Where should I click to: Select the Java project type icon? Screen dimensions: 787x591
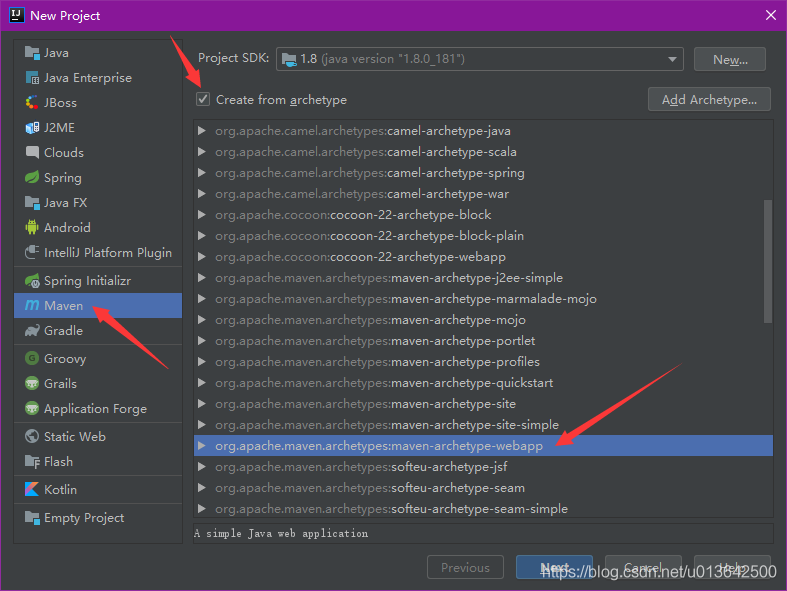coord(32,53)
